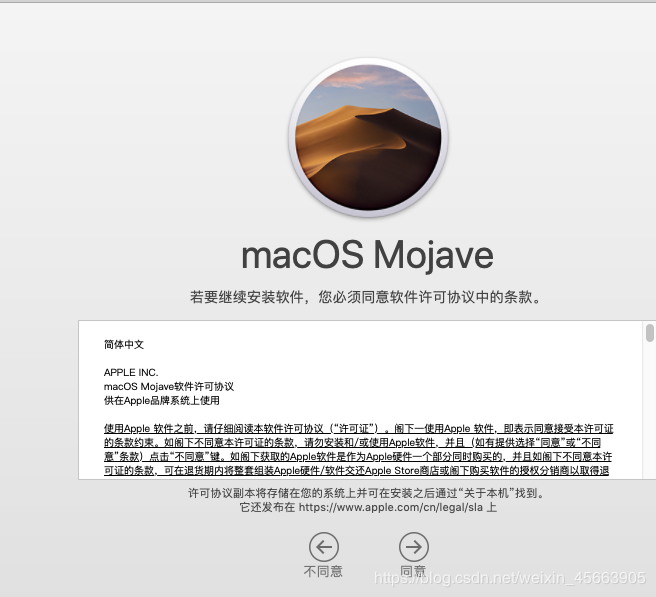Click the 同意 label under the right arrow
Viewport: 656px width, 597px height.
pos(413,571)
